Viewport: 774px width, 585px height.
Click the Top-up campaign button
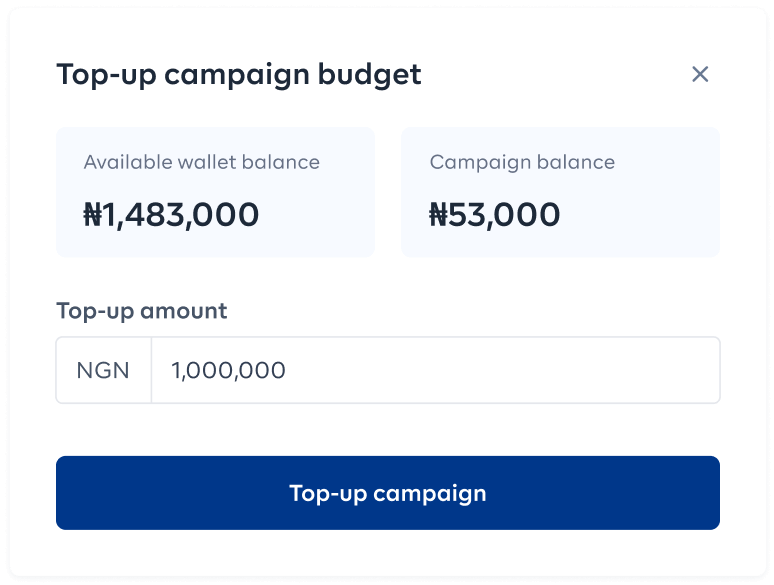(x=387, y=493)
